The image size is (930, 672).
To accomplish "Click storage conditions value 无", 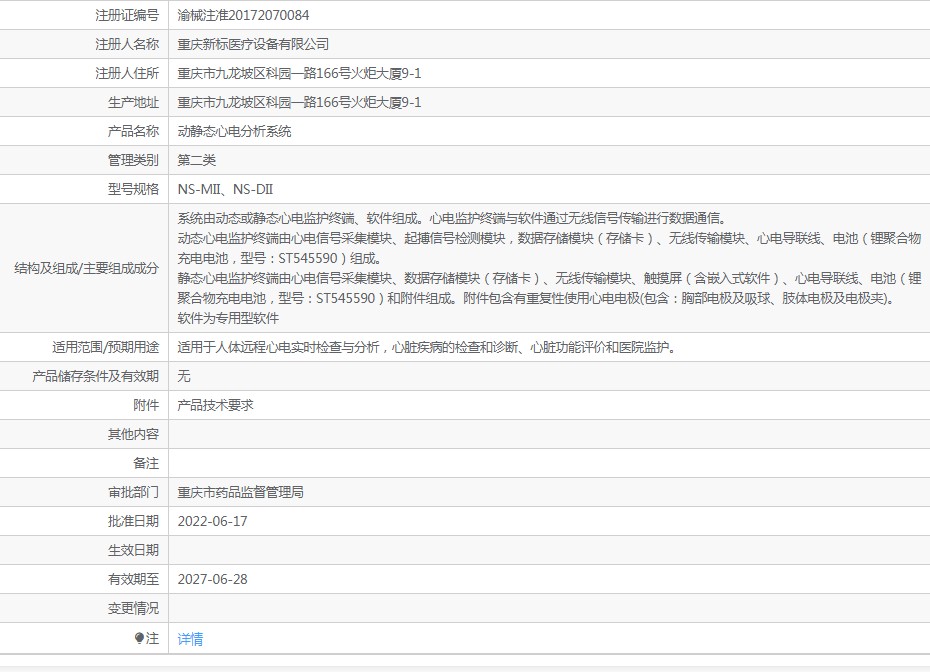I will (x=184, y=377).
